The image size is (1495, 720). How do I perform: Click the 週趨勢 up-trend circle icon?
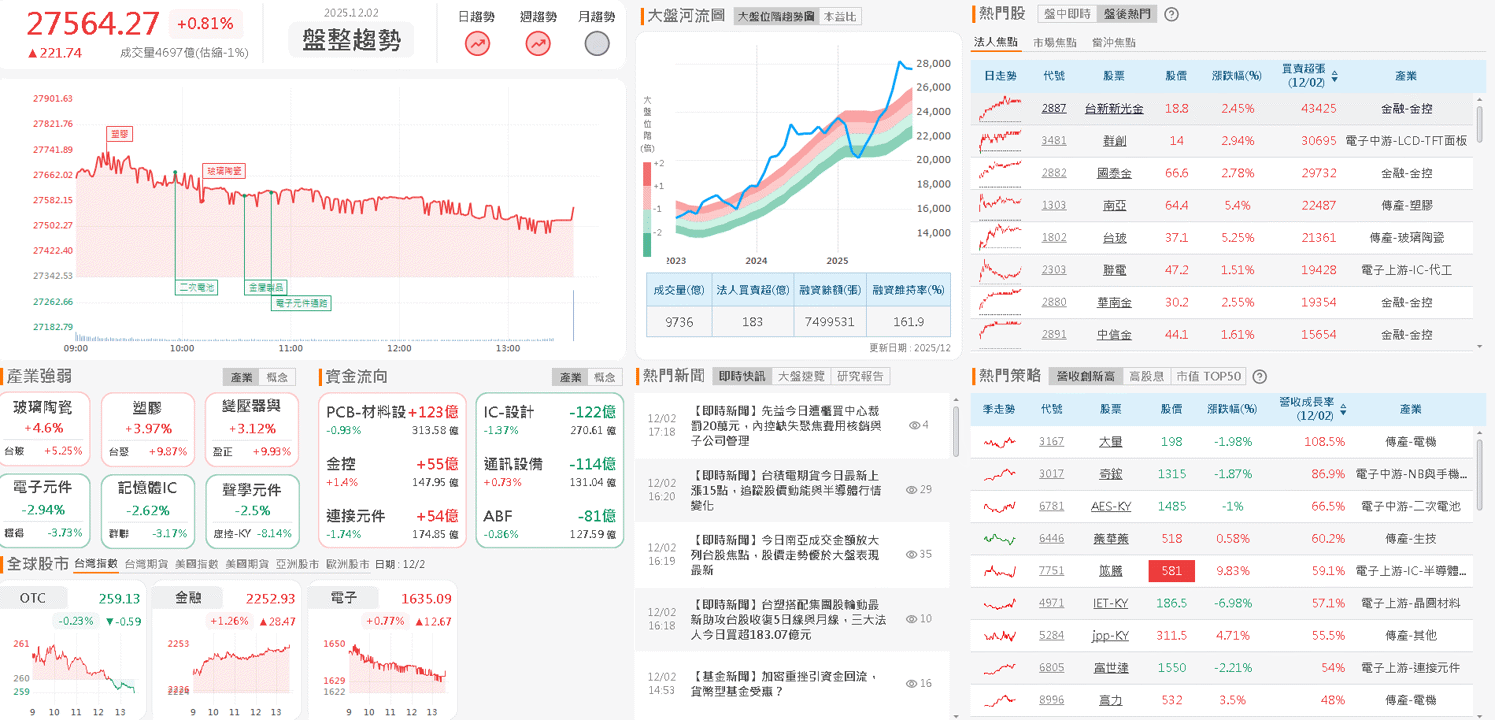point(538,43)
